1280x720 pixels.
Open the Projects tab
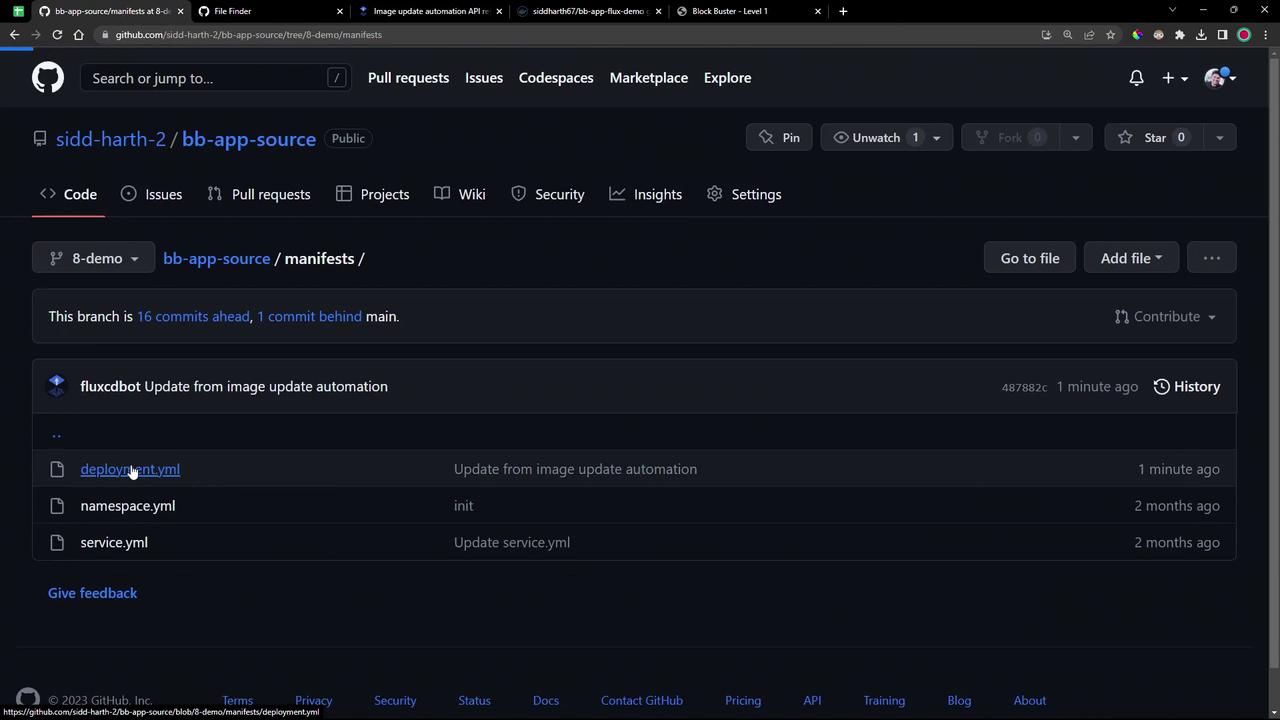[x=373, y=194]
